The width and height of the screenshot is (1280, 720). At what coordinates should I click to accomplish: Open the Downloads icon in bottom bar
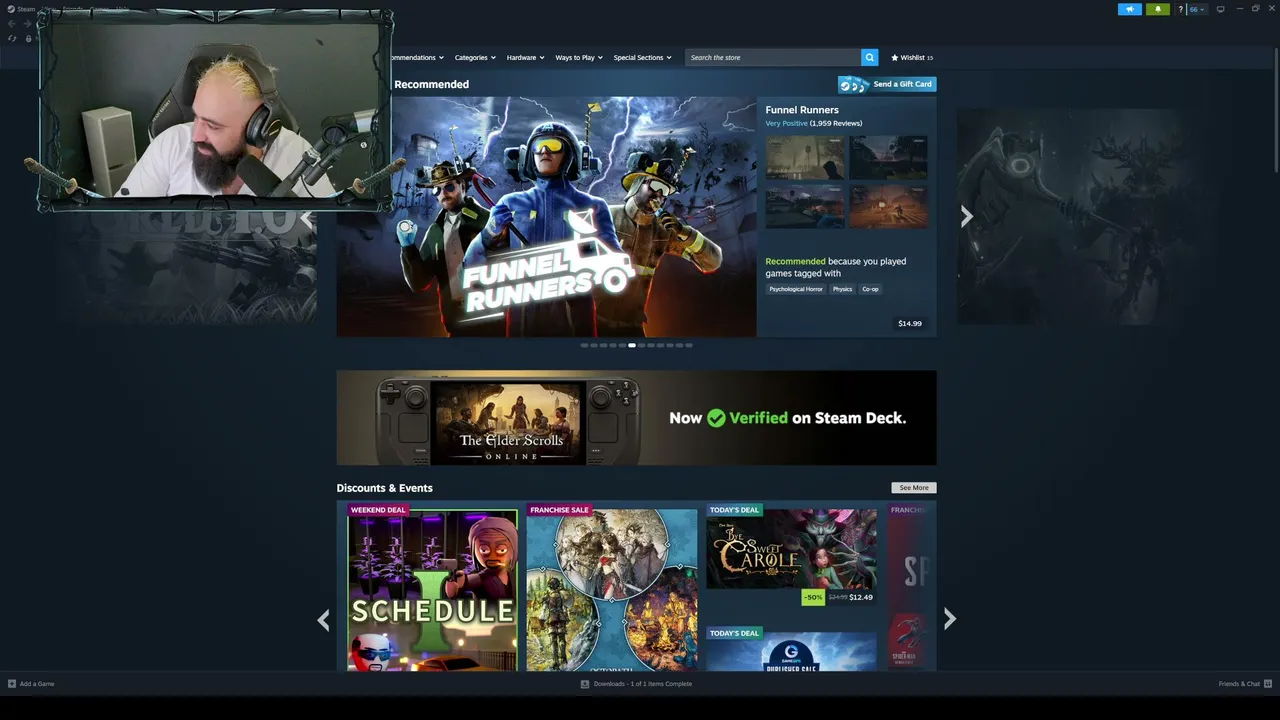click(585, 684)
